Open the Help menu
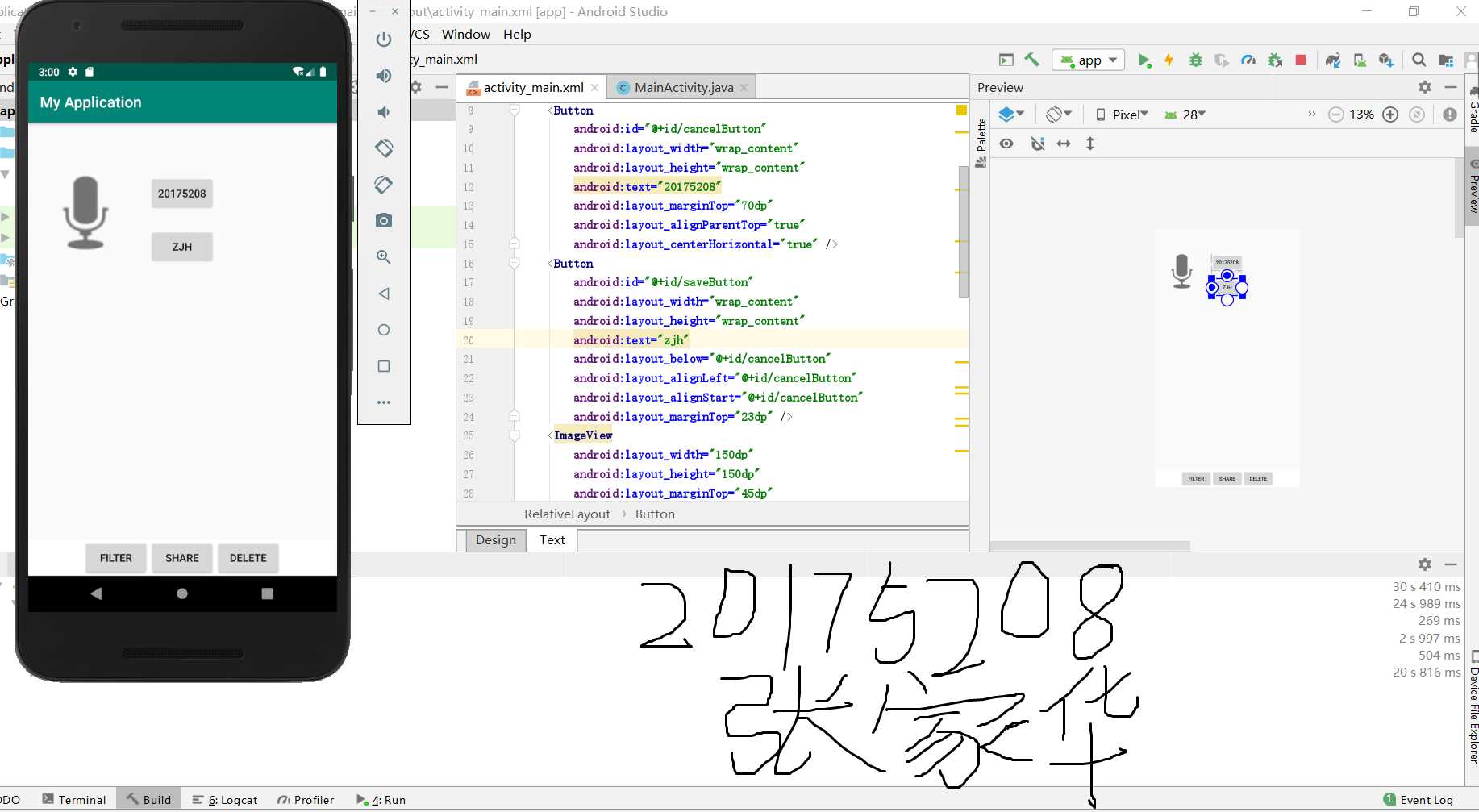Image resolution: width=1479 pixels, height=812 pixels. (x=517, y=35)
